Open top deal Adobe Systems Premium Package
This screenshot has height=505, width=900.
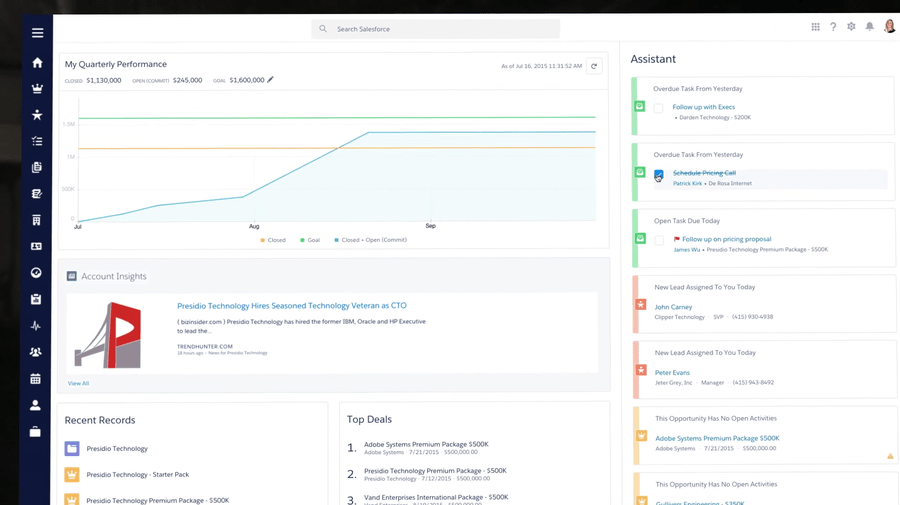(426, 444)
